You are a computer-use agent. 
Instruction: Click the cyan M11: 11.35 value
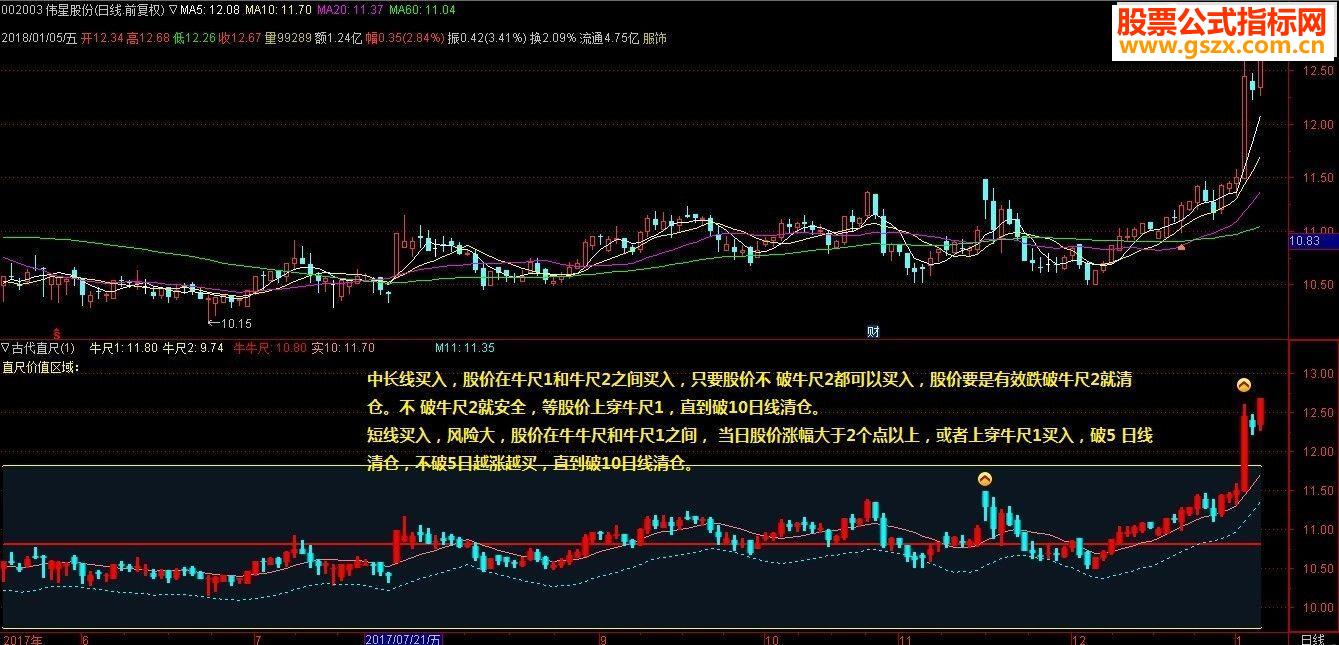pyautogui.click(x=465, y=348)
